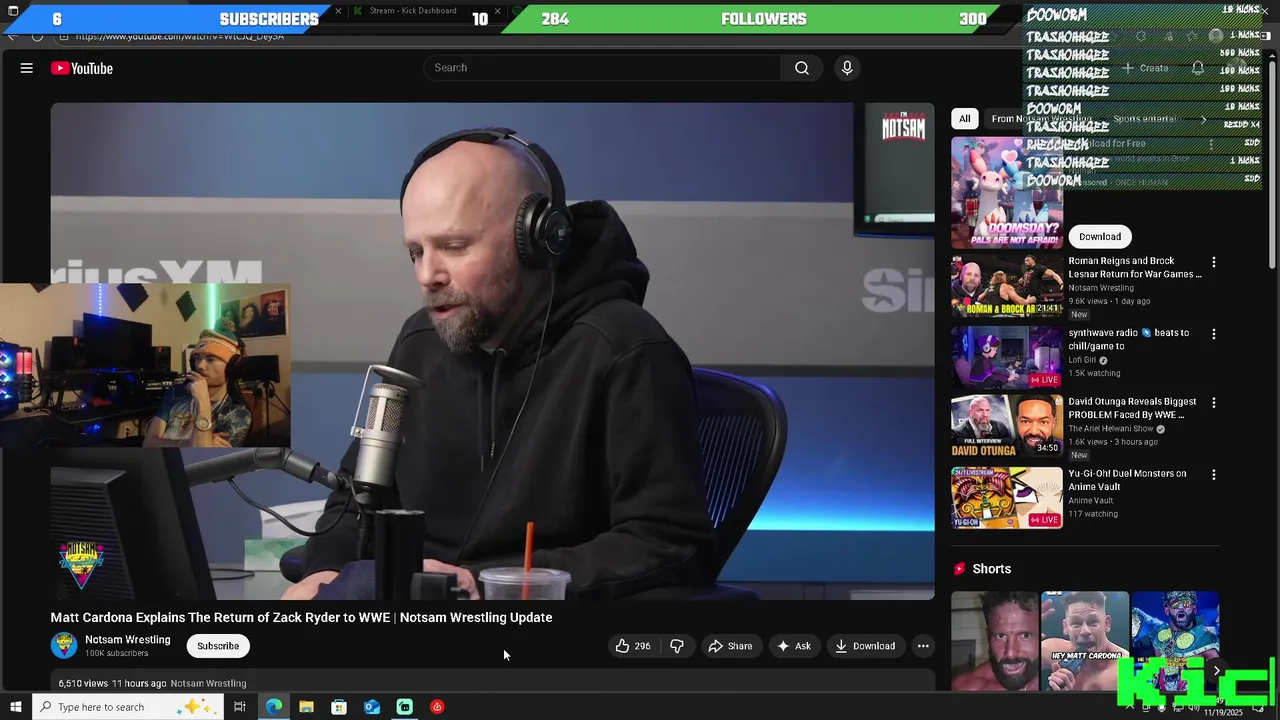Show more filter chips with arrow
The image size is (1280, 720).
pyautogui.click(x=1204, y=119)
